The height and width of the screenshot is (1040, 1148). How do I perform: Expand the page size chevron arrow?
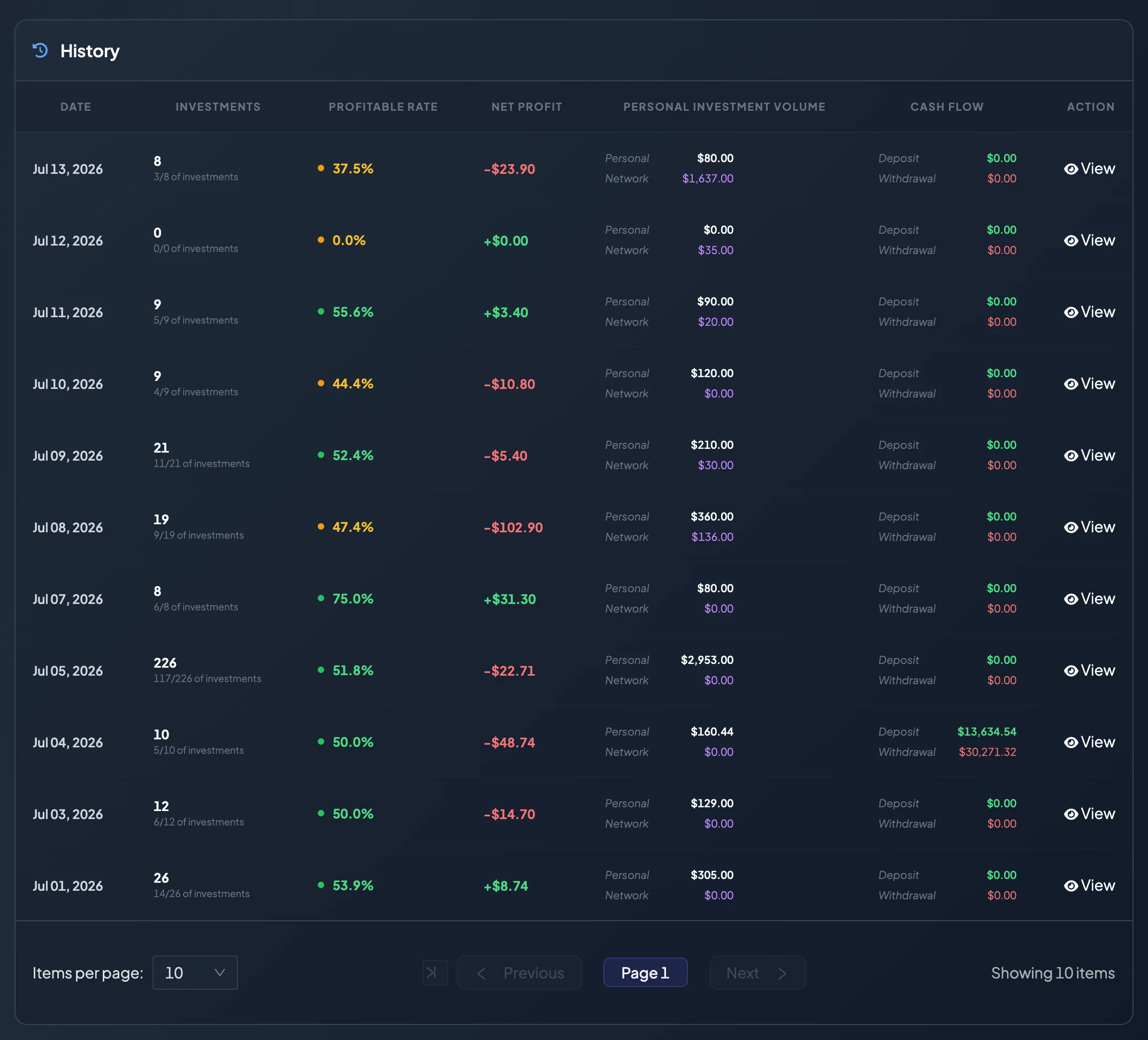click(219, 973)
